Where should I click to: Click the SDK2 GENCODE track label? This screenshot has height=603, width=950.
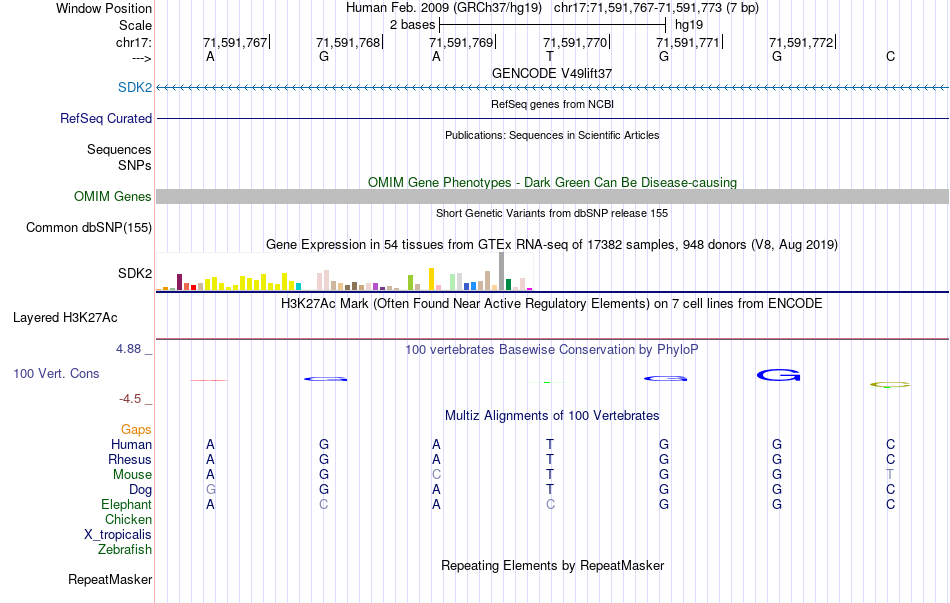(x=135, y=87)
